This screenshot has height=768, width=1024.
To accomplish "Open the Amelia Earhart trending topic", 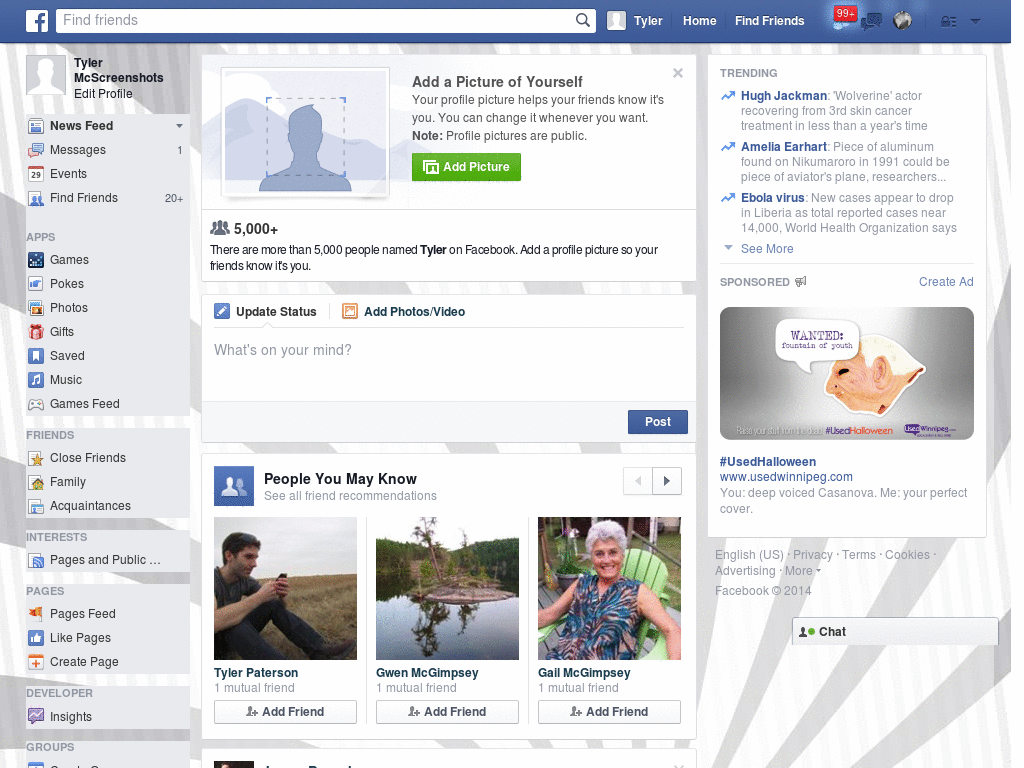I will tap(784, 147).
